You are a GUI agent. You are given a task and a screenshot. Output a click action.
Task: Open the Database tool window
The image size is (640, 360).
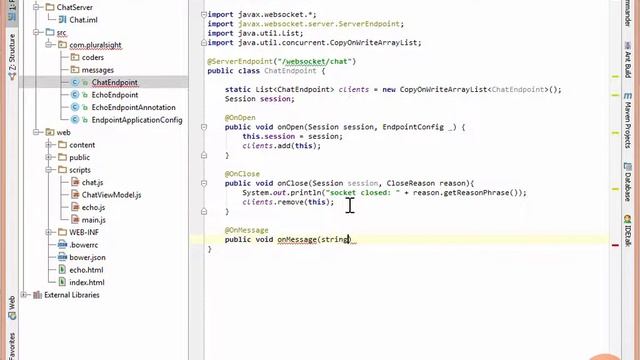(628, 182)
